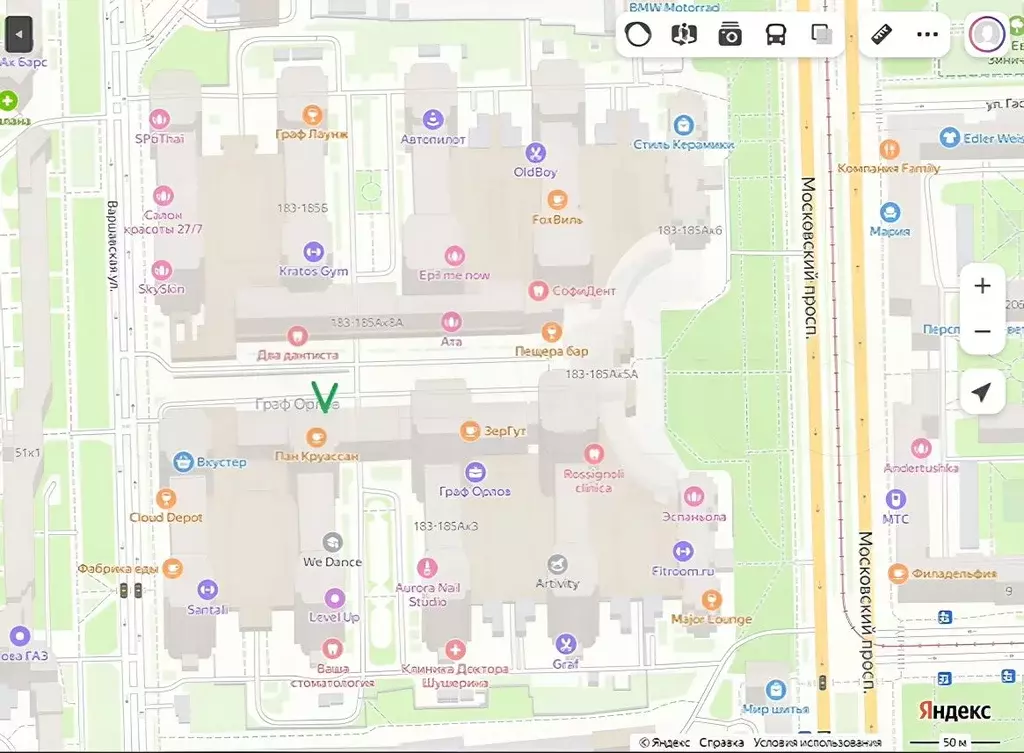Open Салон красоты 27/7 marker
Screen dimensions: 1024x753
click(163, 195)
